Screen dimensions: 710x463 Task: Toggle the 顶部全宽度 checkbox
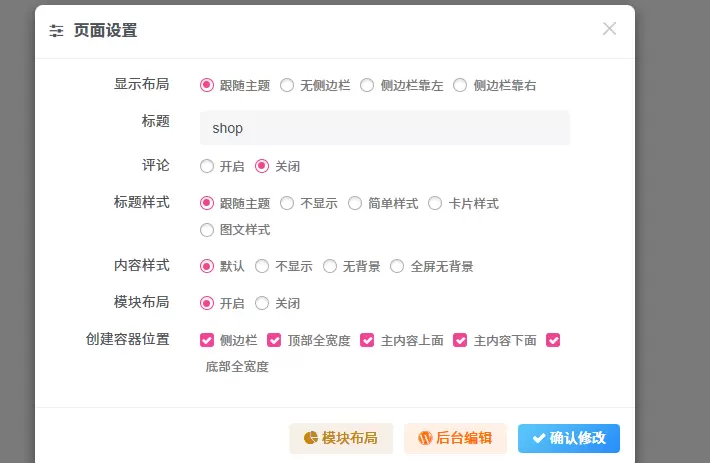(274, 340)
